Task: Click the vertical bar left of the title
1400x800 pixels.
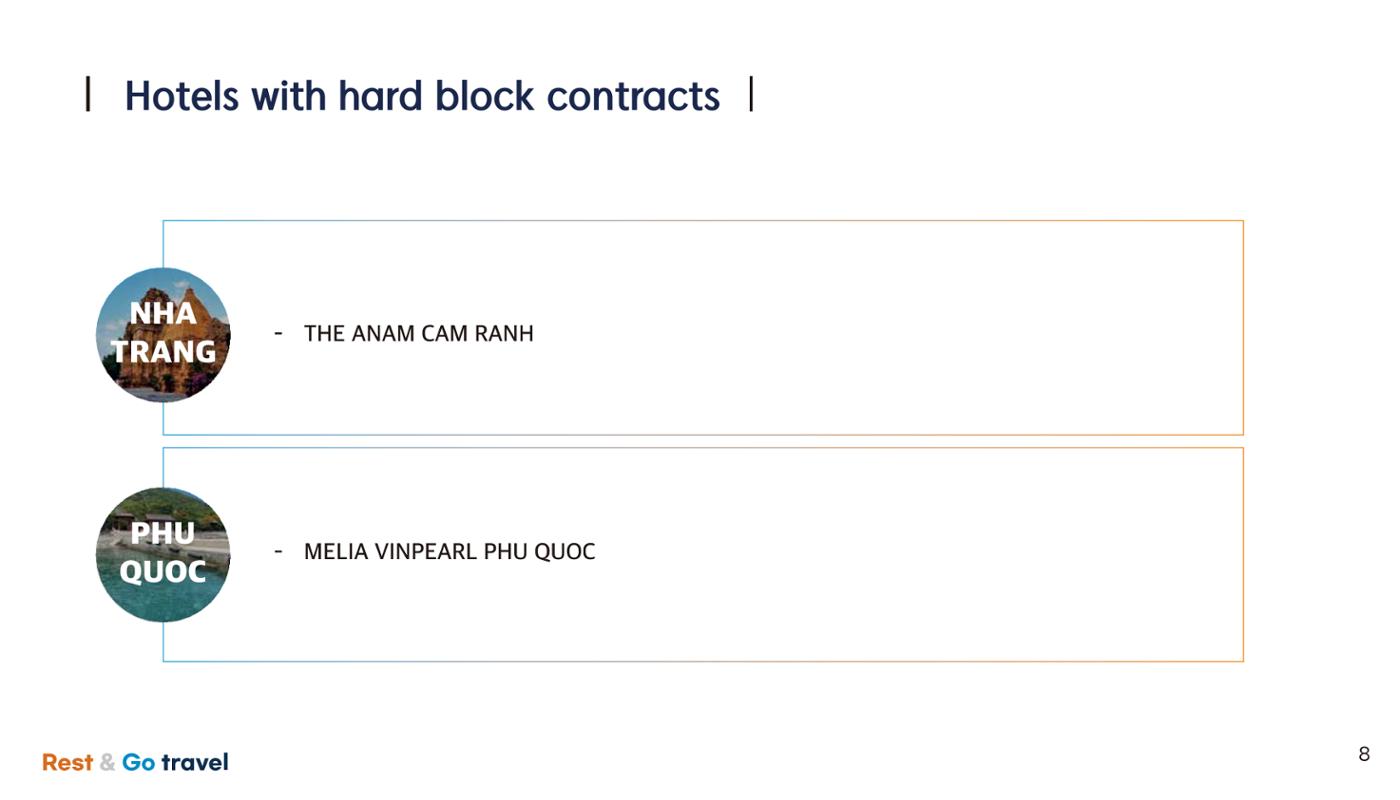Action: coord(89,94)
